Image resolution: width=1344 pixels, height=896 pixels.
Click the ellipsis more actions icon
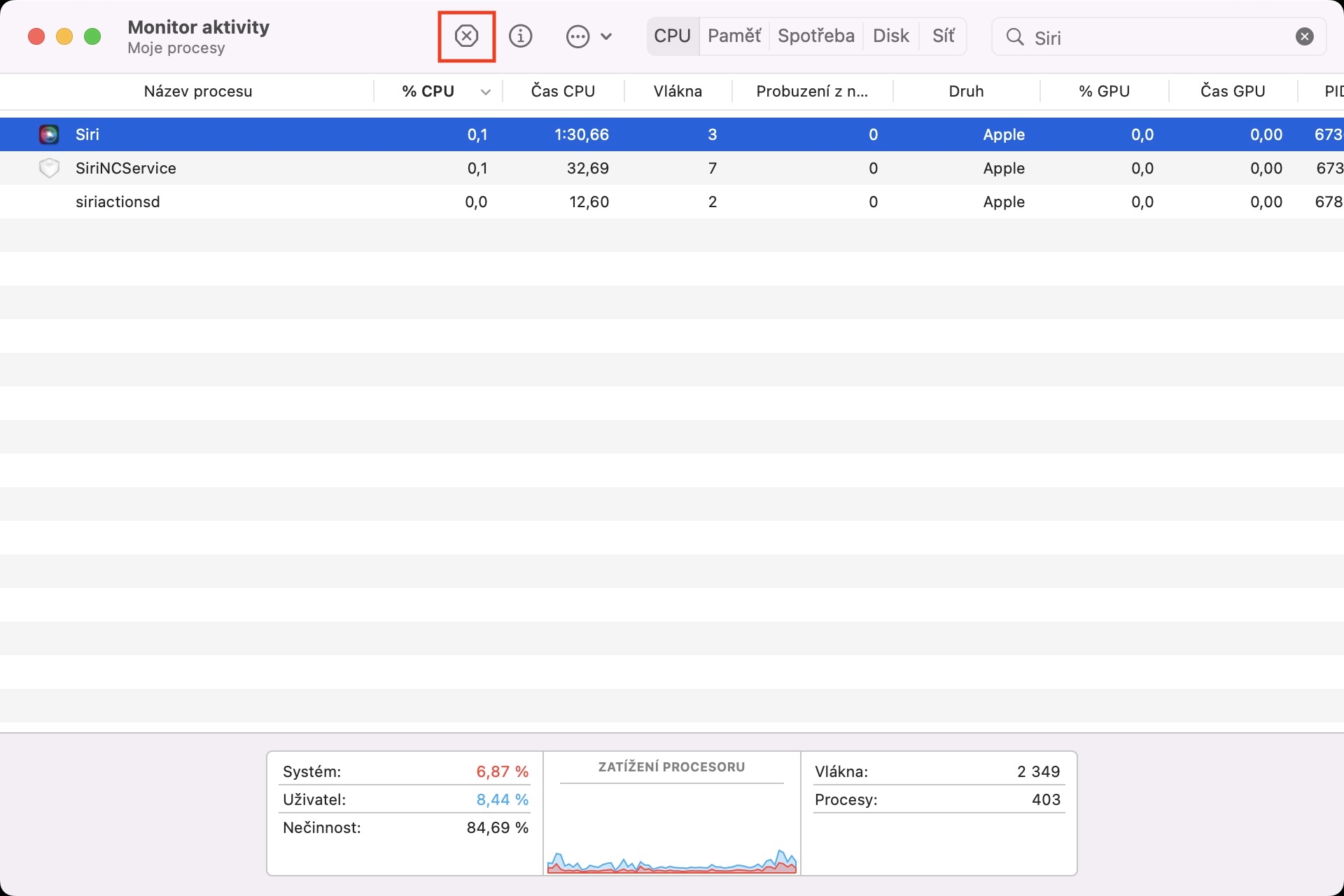[577, 36]
